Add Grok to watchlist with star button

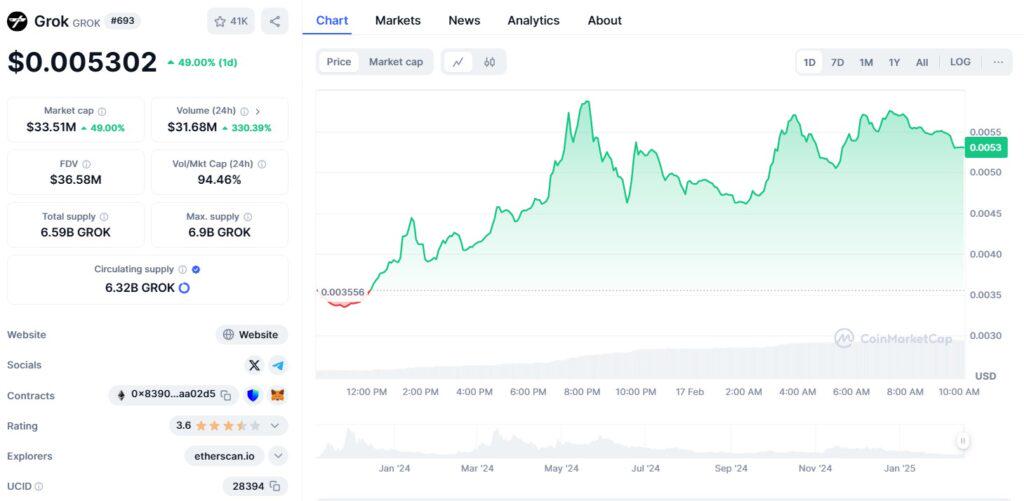(231, 21)
